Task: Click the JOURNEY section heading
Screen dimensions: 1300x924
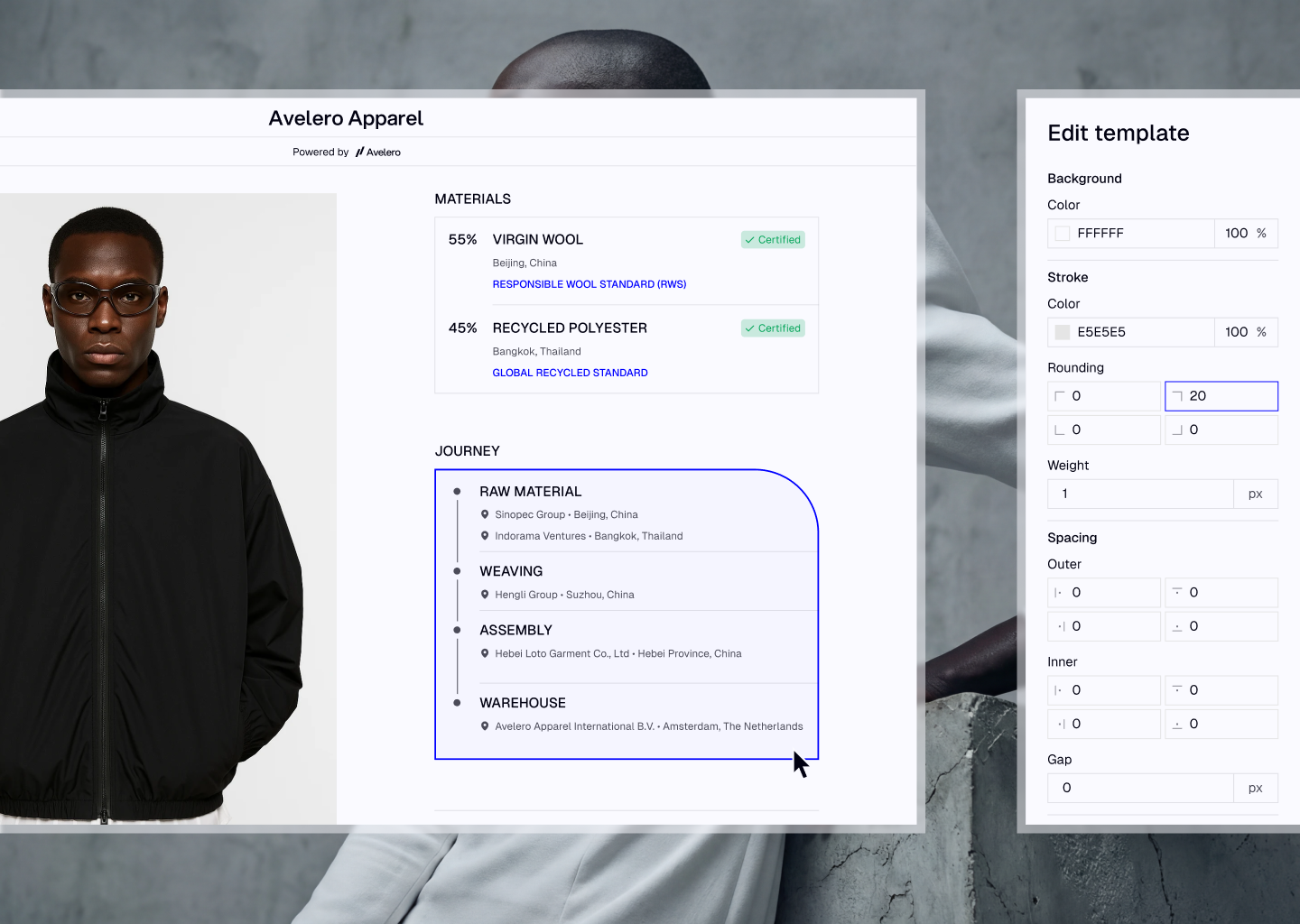Action: pyautogui.click(x=468, y=451)
